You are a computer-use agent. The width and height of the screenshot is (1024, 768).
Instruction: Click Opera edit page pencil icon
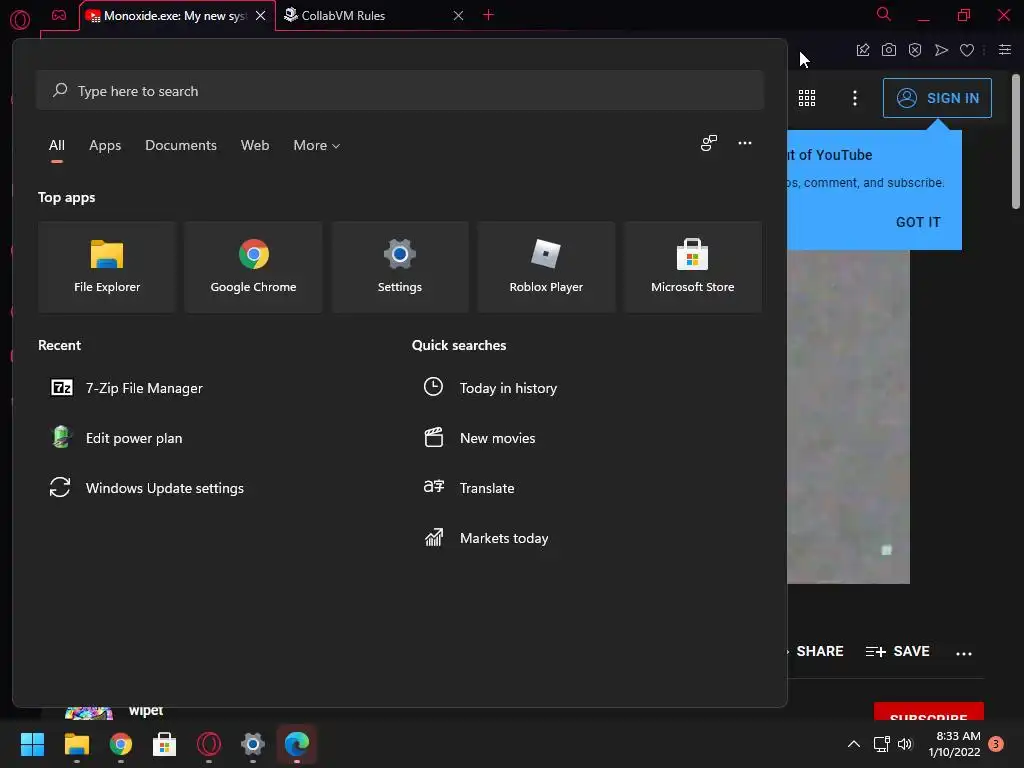click(863, 50)
